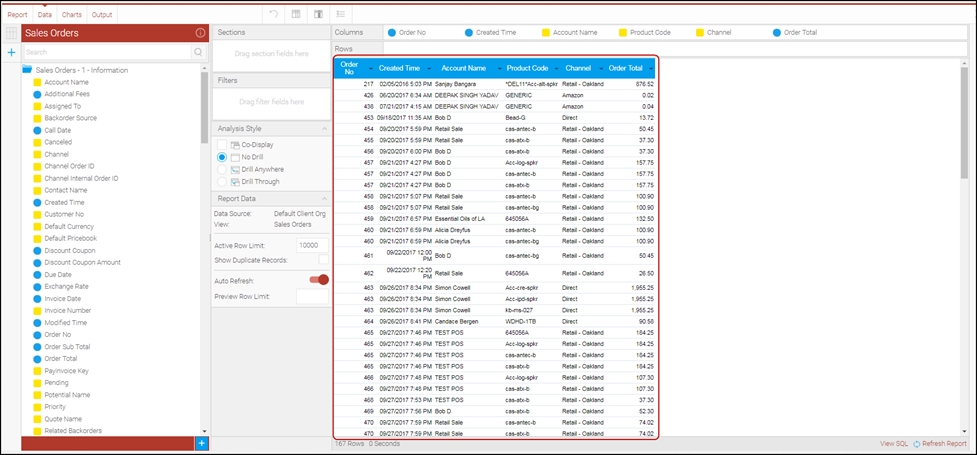Viewport: 977px width, 455px height.
Task: Toggle the Auto Refresh switch
Action: [319, 280]
